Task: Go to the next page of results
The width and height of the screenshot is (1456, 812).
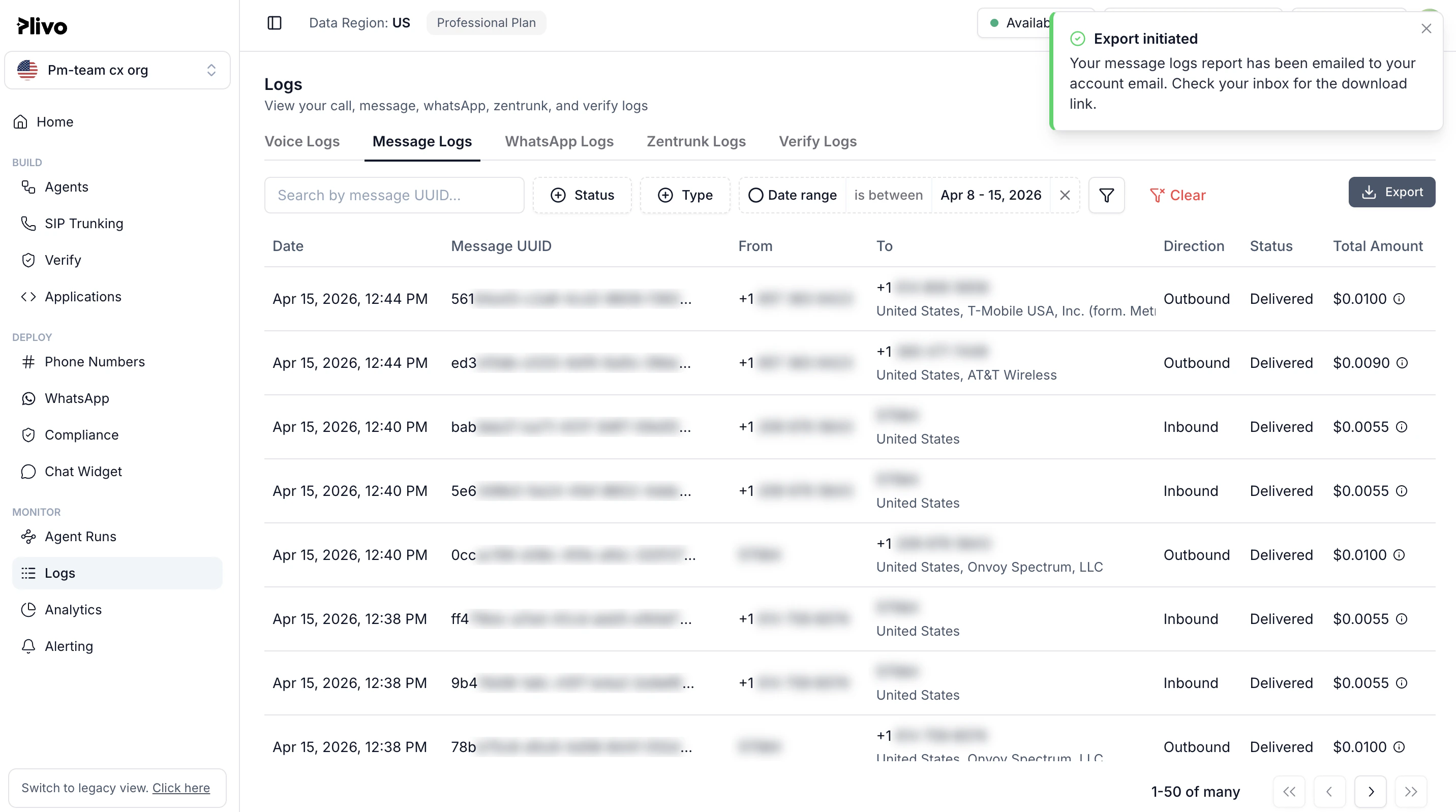Action: (1370, 792)
